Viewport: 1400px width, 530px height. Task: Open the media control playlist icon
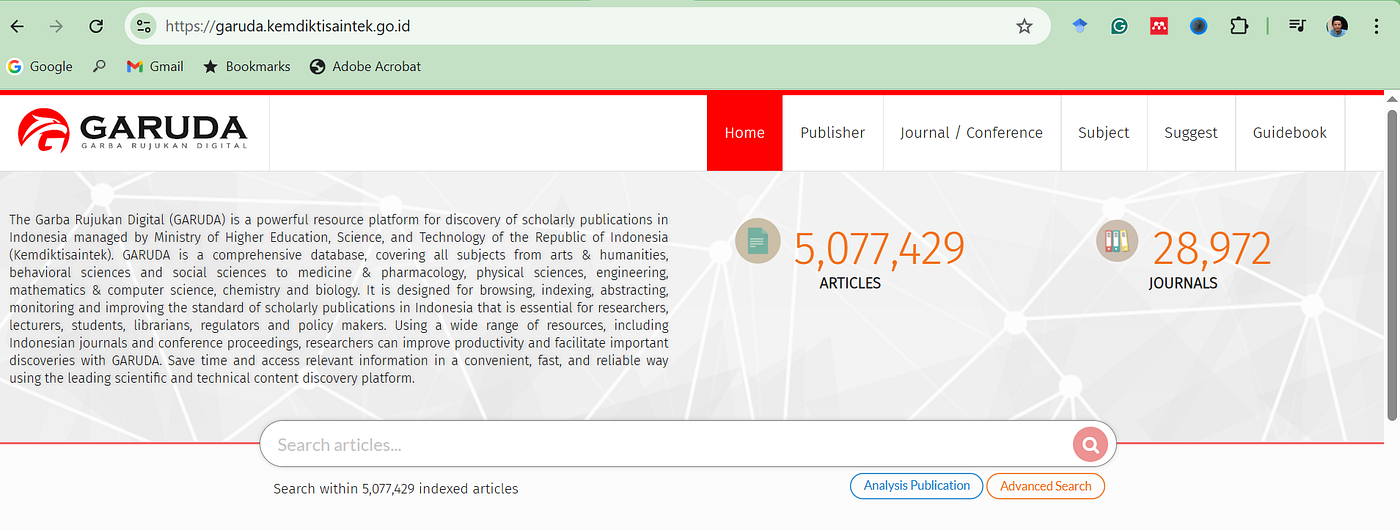click(x=1297, y=26)
